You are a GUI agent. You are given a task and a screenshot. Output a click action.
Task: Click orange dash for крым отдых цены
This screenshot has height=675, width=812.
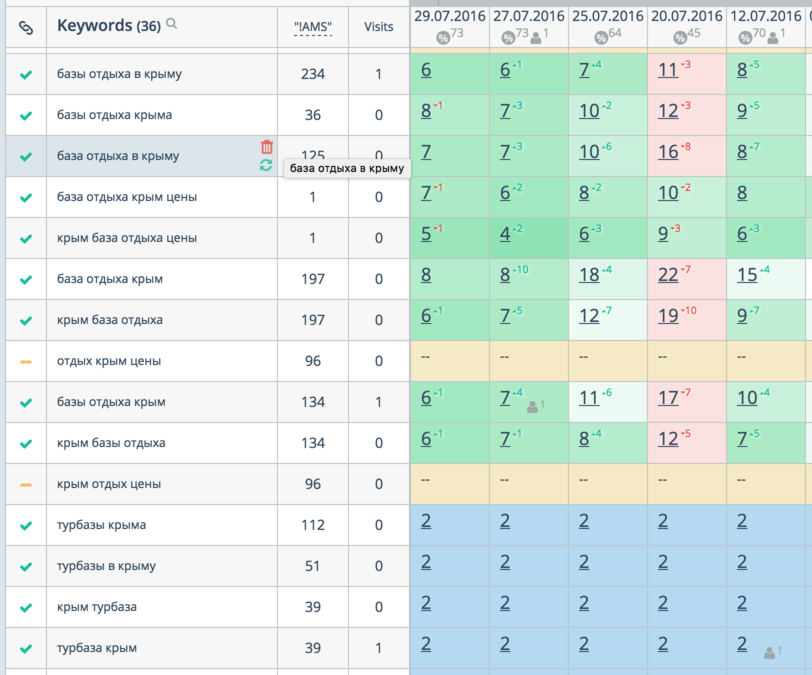click(26, 485)
